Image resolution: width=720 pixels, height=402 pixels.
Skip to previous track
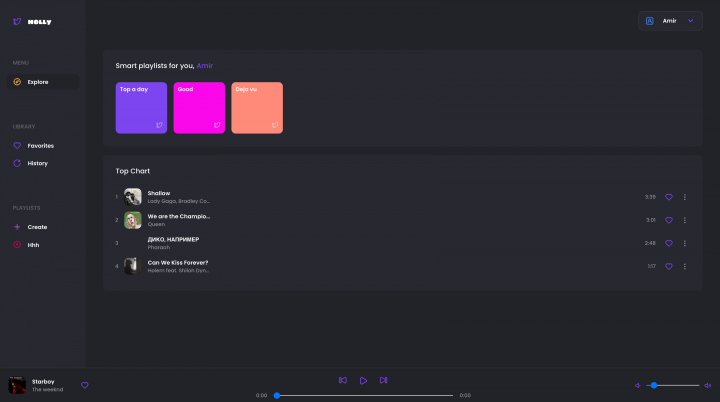click(343, 380)
